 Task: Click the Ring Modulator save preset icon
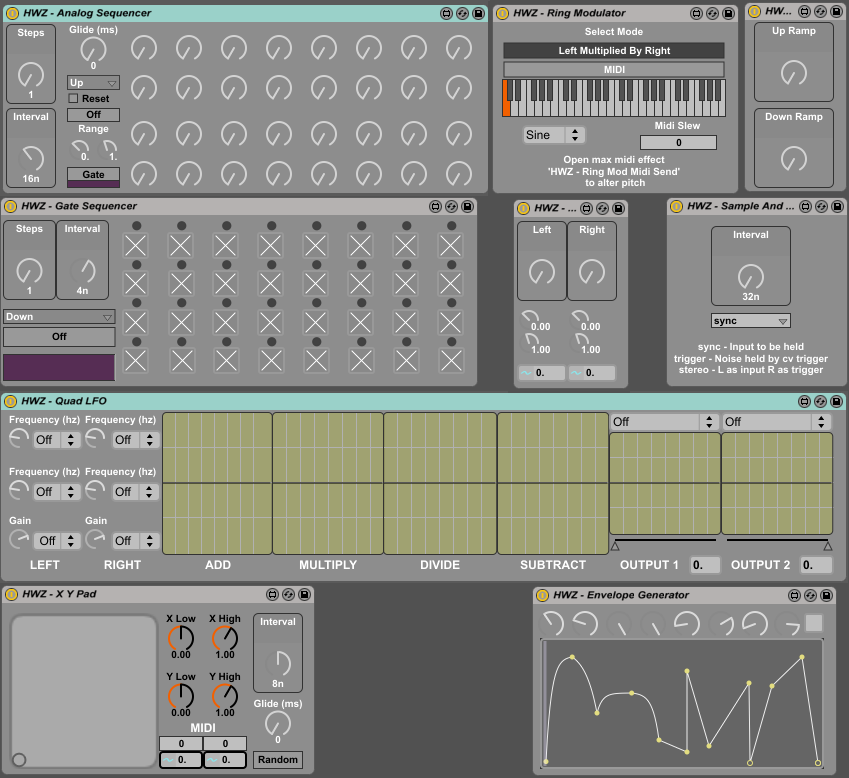click(x=729, y=13)
